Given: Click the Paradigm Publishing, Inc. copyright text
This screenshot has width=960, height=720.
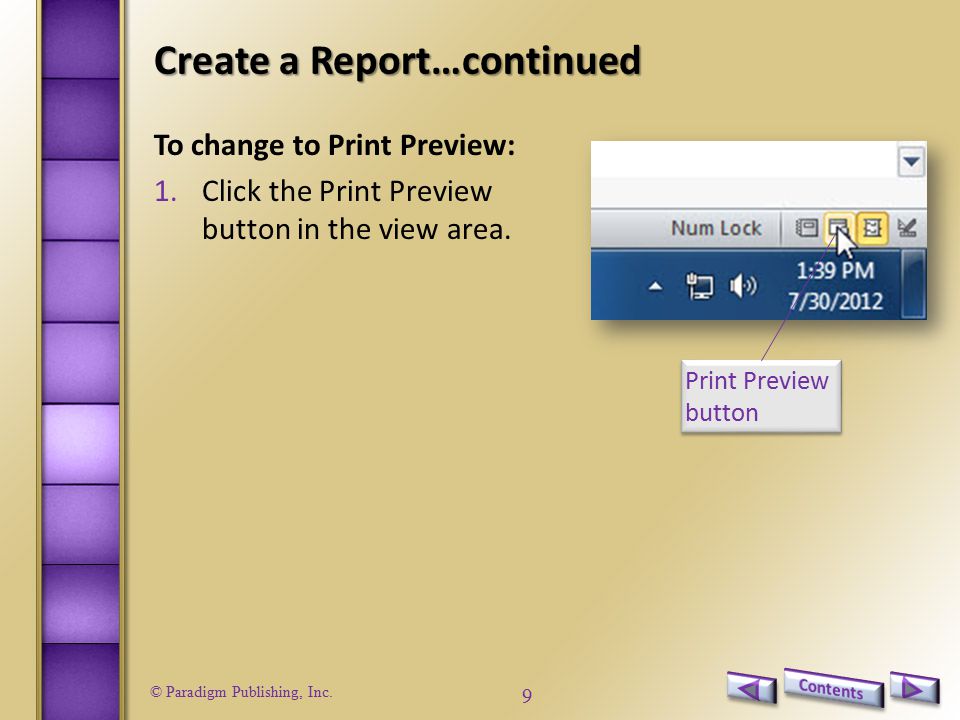Looking at the screenshot, I should 241,692.
